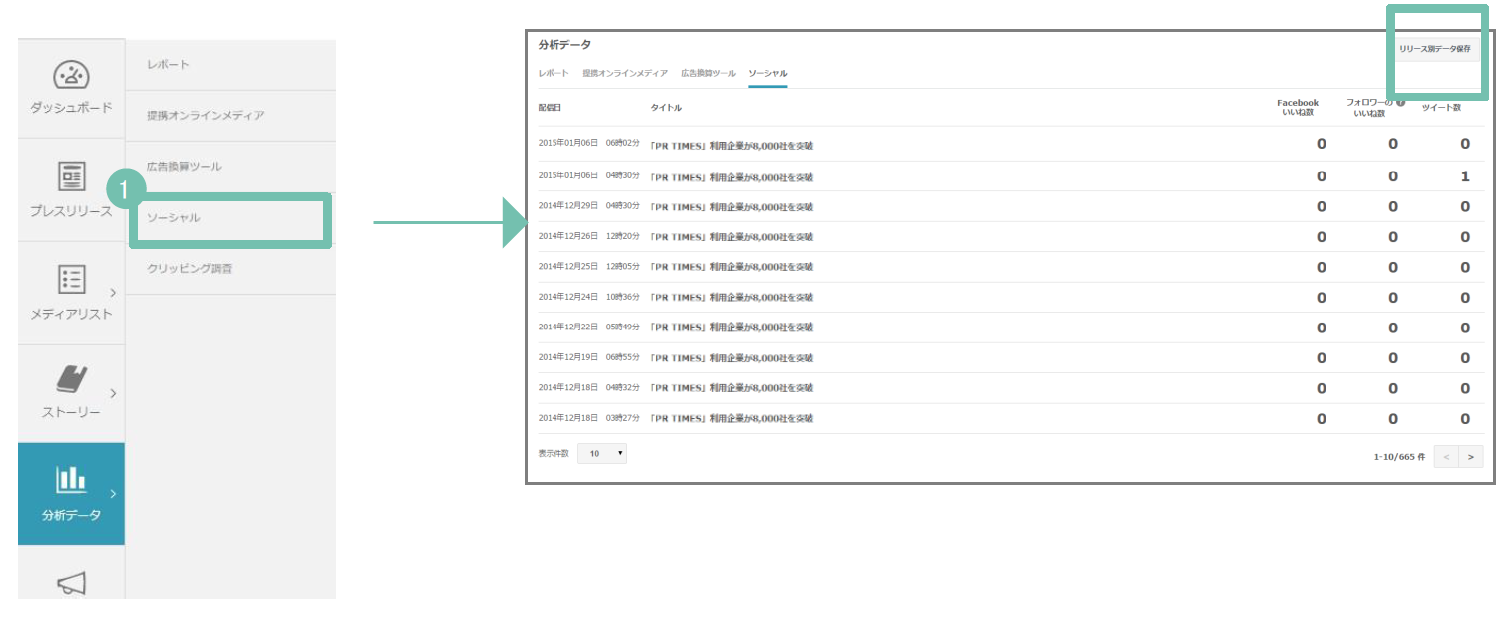Open the display count dropdown
The height and width of the screenshot is (624, 1508).
pos(602,453)
